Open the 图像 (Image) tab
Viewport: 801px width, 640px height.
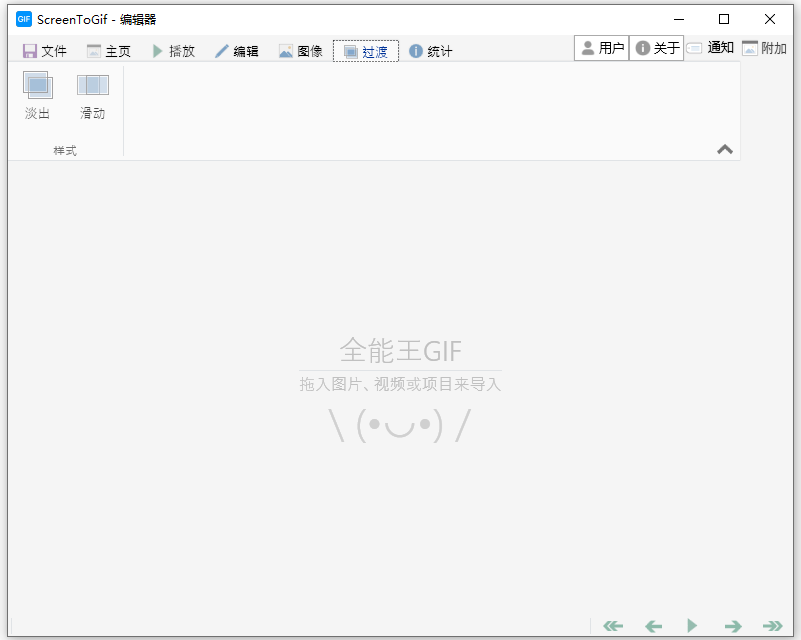(300, 51)
